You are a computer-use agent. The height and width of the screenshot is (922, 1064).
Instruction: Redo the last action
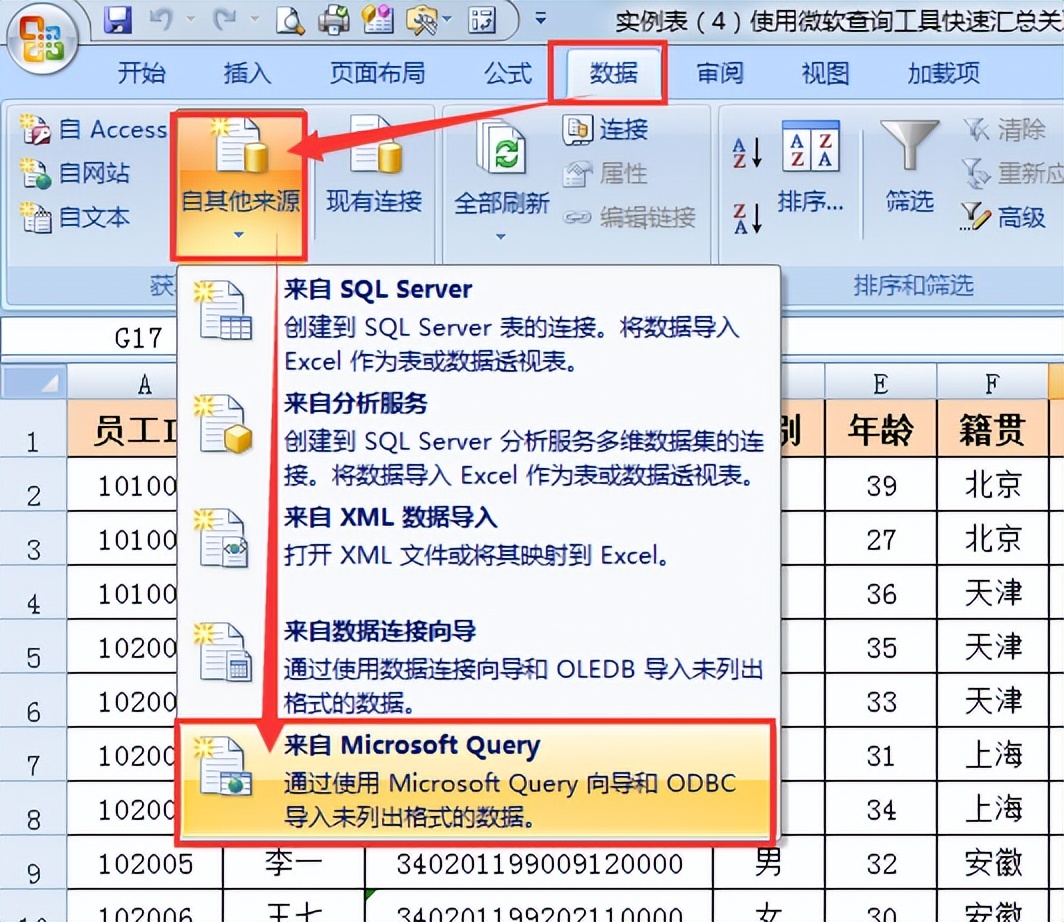224,19
